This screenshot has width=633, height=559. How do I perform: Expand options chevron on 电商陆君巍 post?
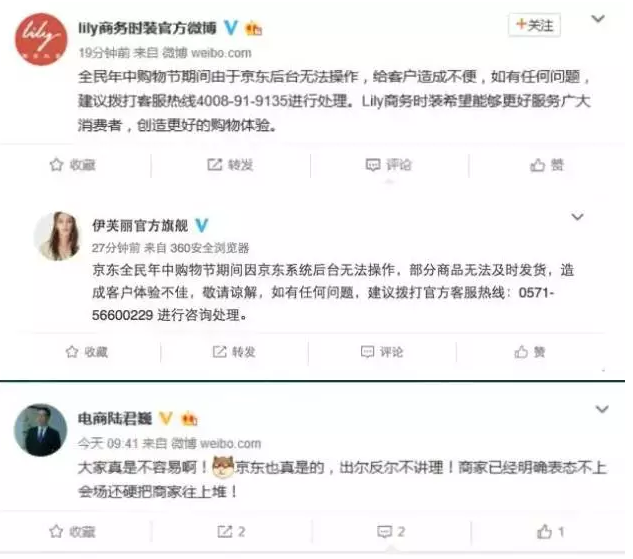(x=602, y=409)
